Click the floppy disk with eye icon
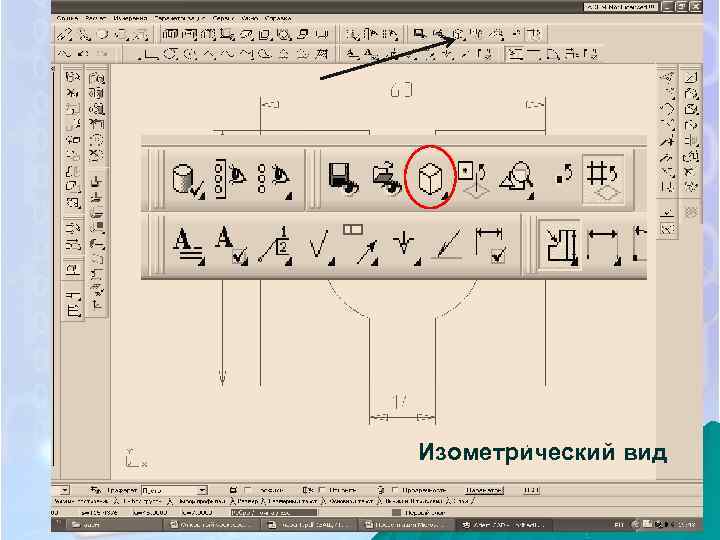This screenshot has width=720, height=540. [x=343, y=179]
